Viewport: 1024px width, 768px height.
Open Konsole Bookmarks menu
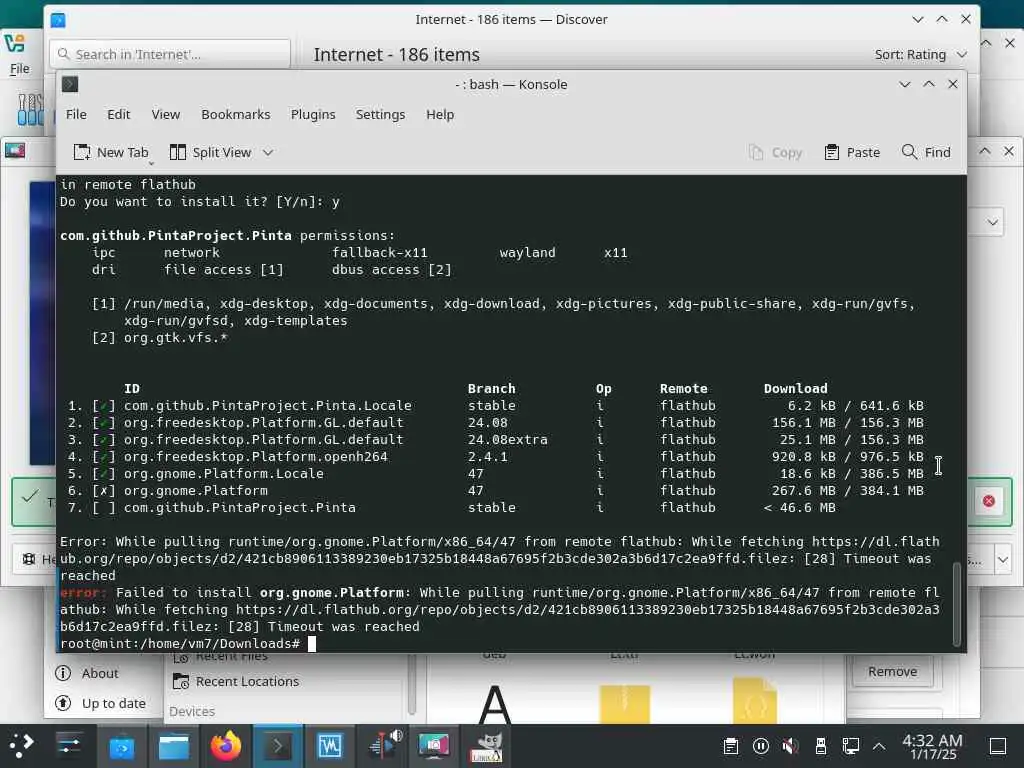[236, 114]
